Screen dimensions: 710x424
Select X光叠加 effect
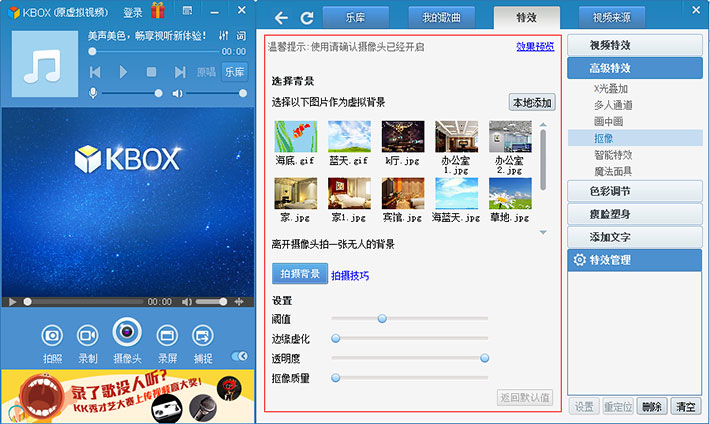[611, 88]
